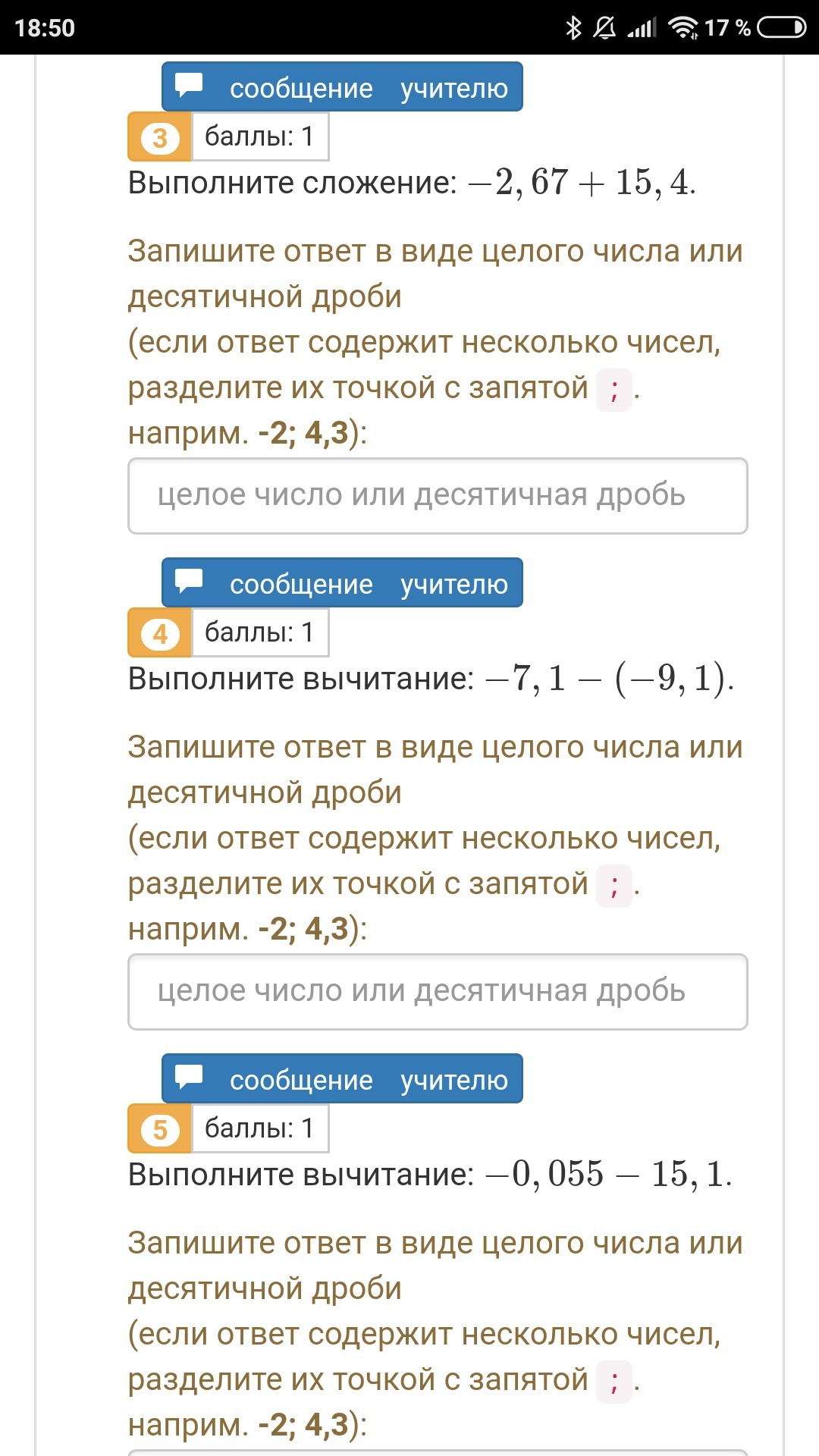Tap the Bluetooth icon in status bar
The width and height of the screenshot is (819, 1456).
pos(574,28)
